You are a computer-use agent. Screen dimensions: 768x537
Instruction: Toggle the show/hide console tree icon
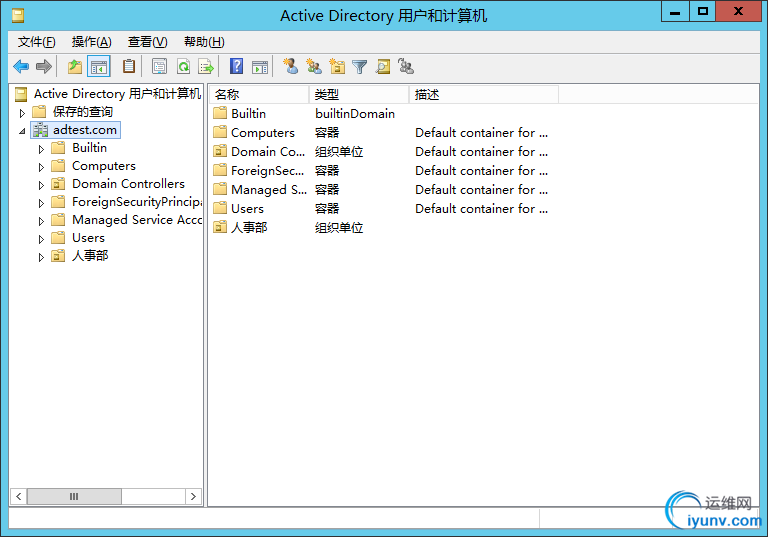coord(98,67)
